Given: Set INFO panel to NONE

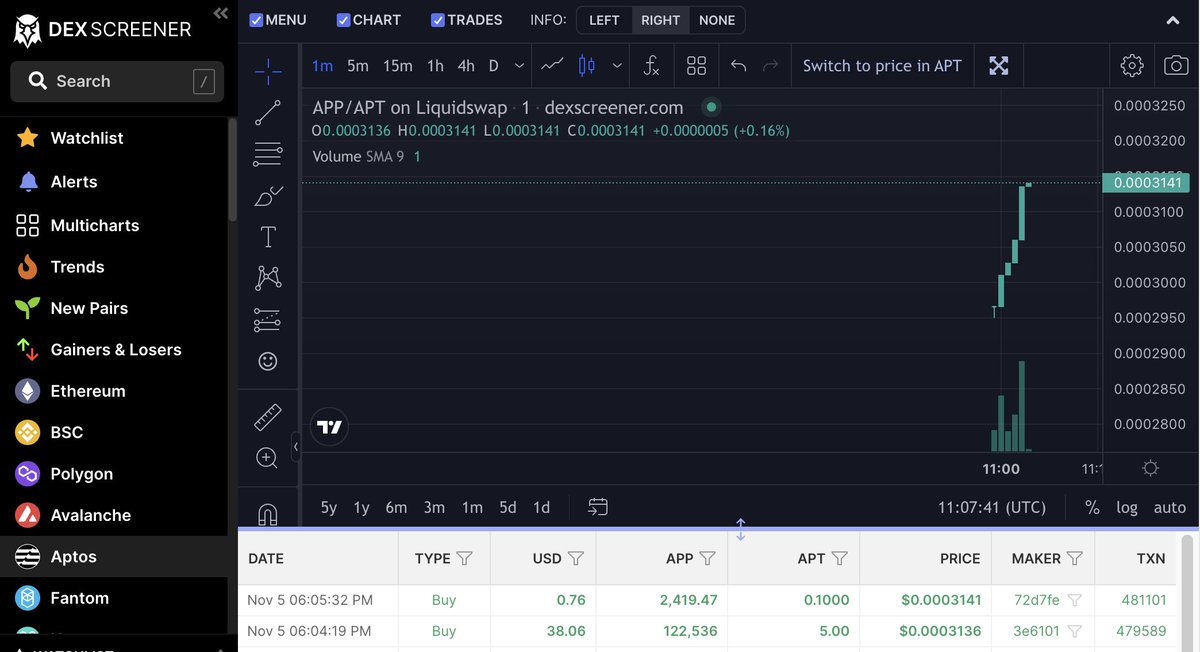Looking at the screenshot, I should click(717, 20).
